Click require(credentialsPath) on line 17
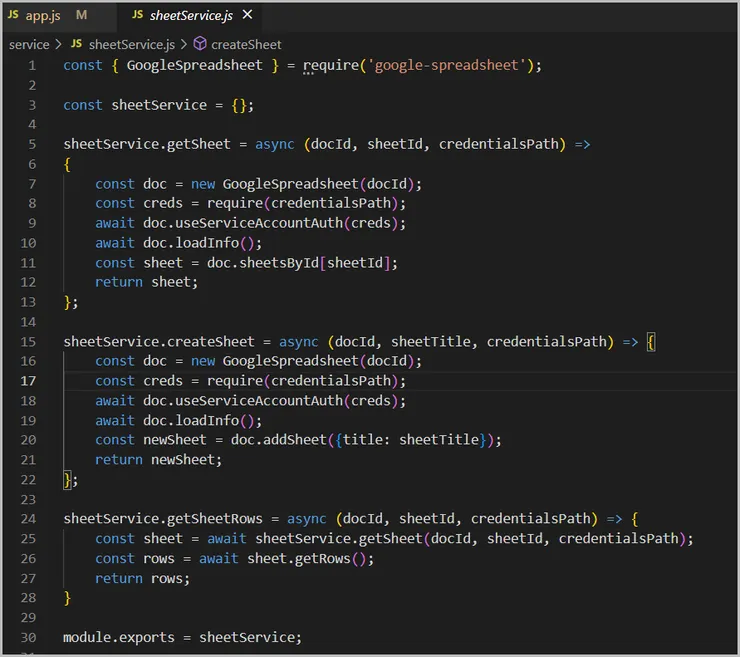 tap(303, 381)
